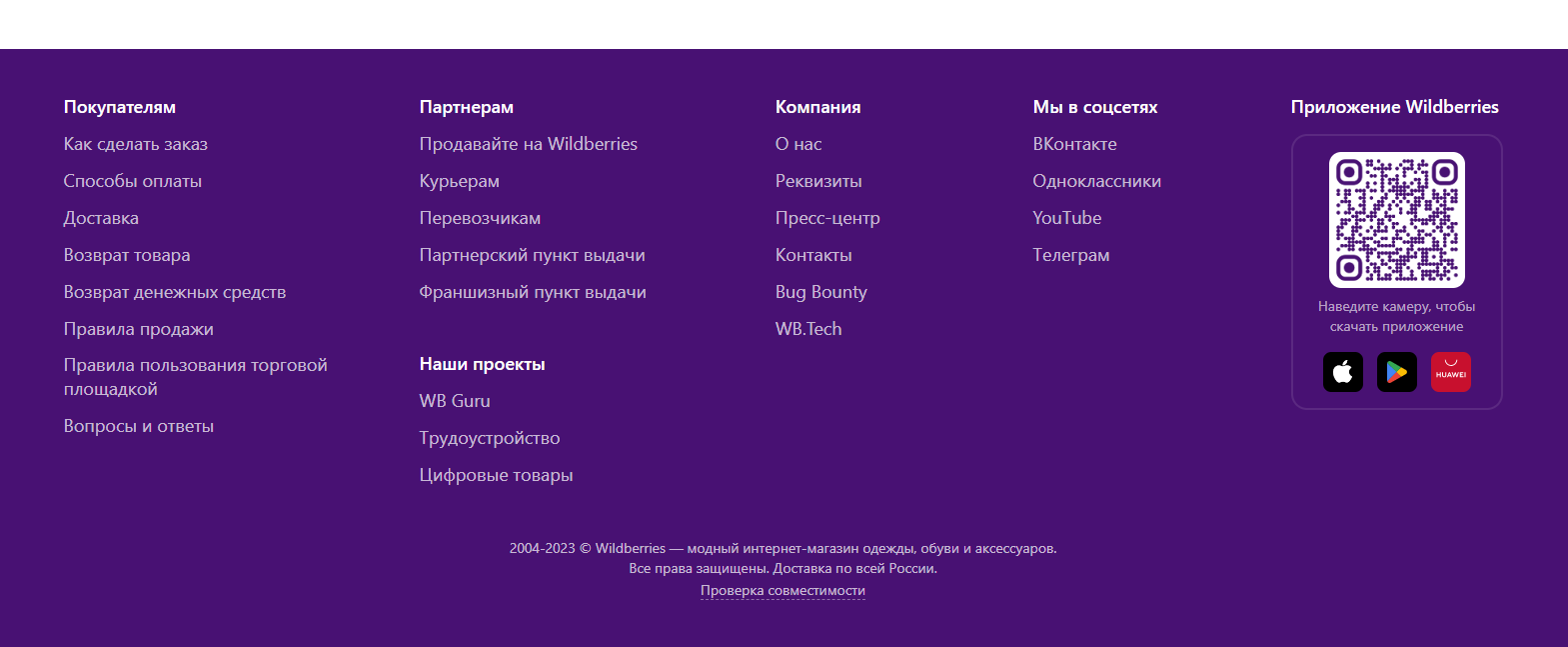Visit the 'YouTube' social link
Screen dimensions: 1568x647
point(1066,218)
